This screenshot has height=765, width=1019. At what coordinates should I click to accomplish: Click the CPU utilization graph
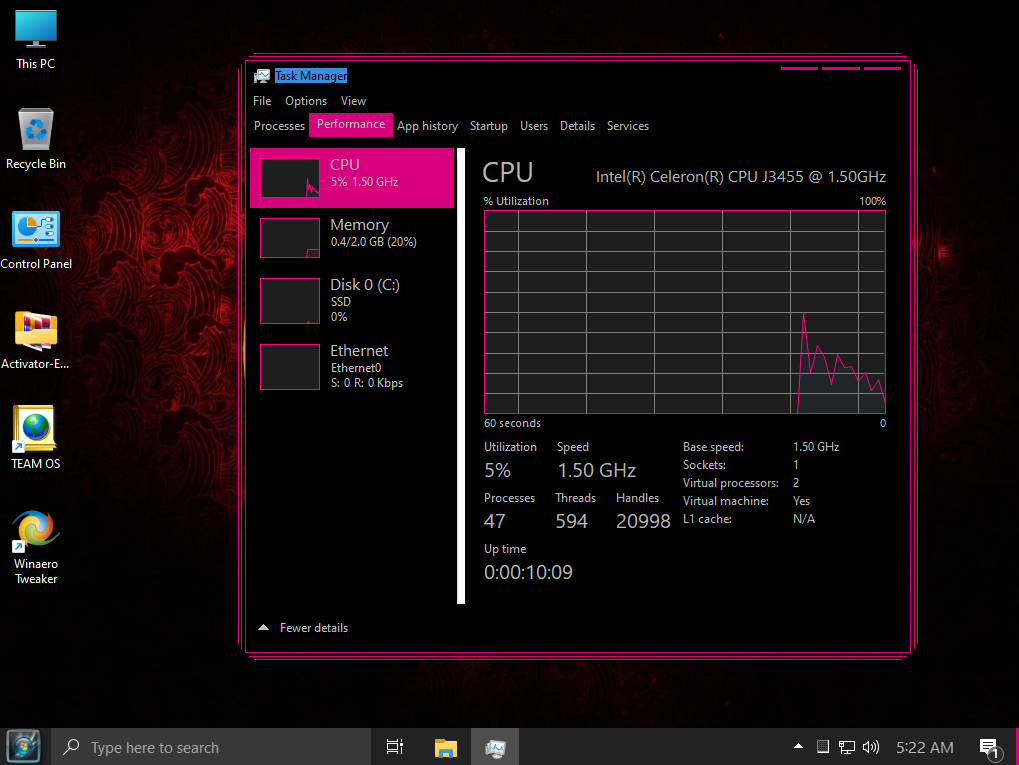click(x=684, y=311)
